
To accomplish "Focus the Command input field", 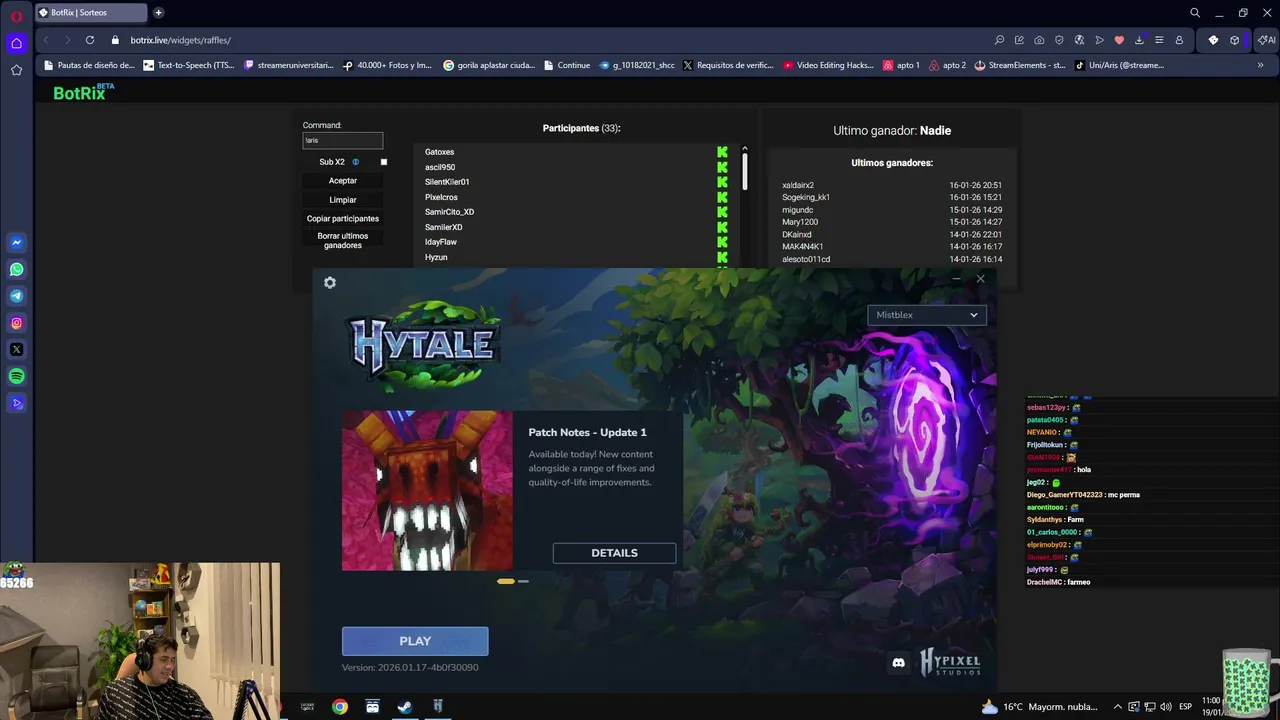I will [x=343, y=140].
